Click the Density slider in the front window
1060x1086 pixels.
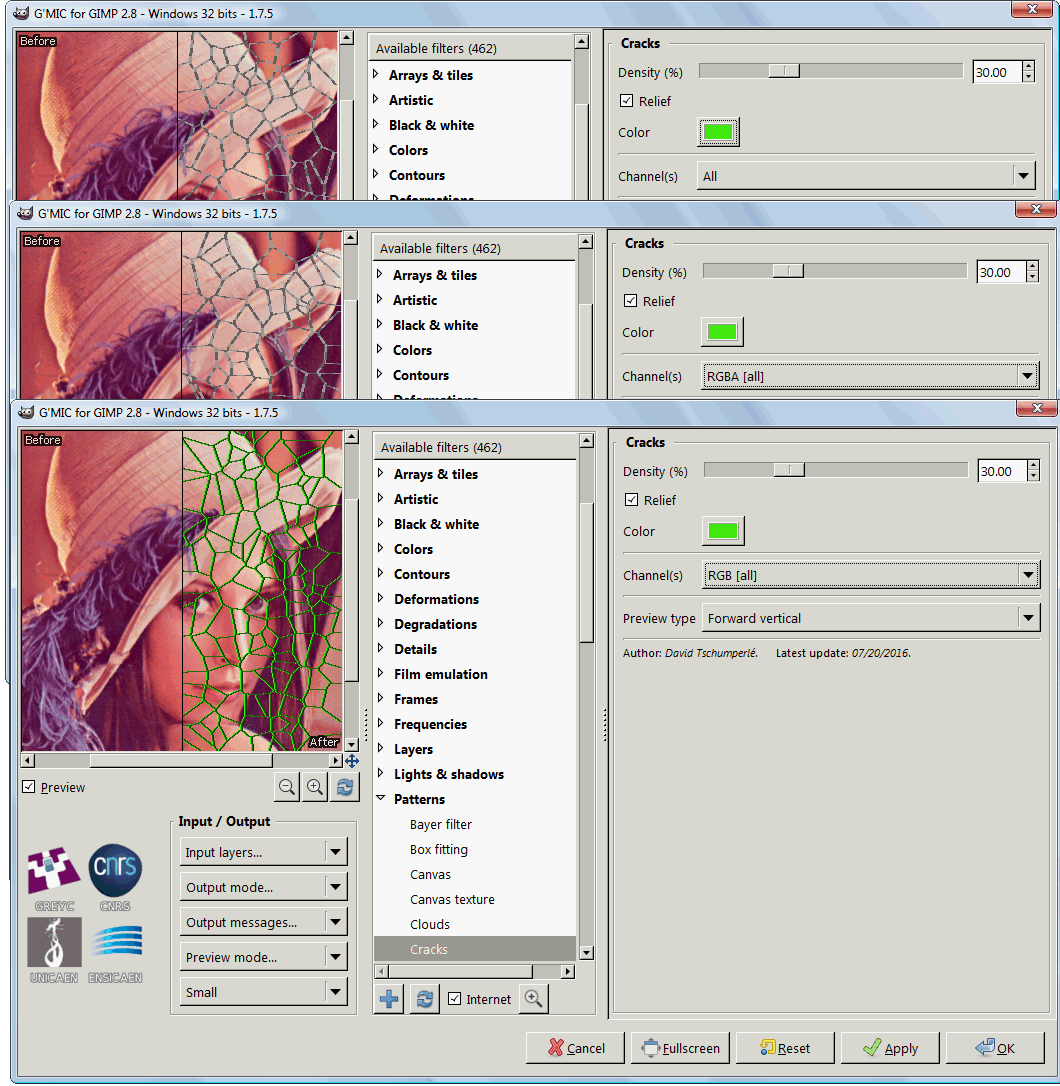point(836,470)
